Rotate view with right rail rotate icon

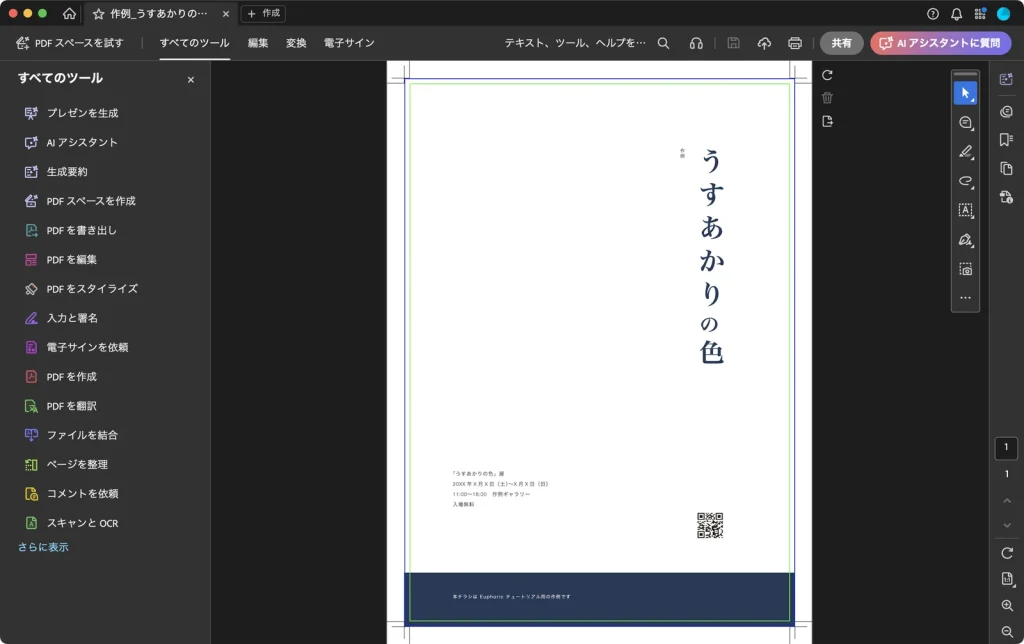[x=1007, y=553]
